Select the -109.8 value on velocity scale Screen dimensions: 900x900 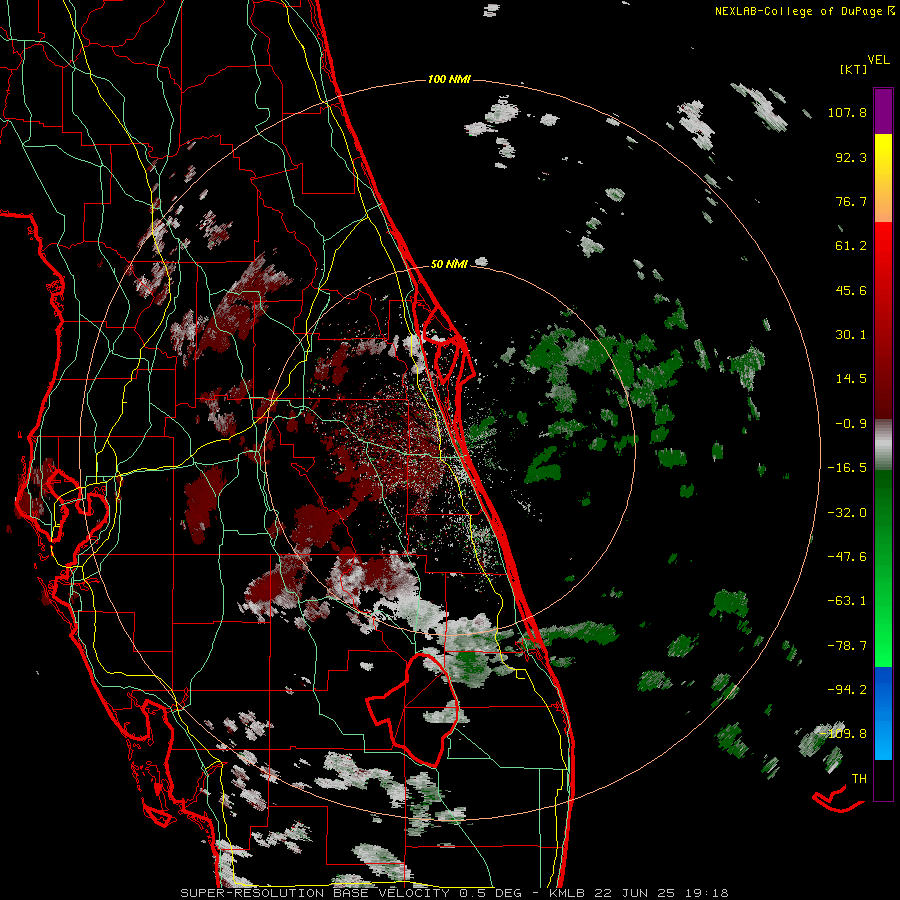pyautogui.click(x=844, y=734)
